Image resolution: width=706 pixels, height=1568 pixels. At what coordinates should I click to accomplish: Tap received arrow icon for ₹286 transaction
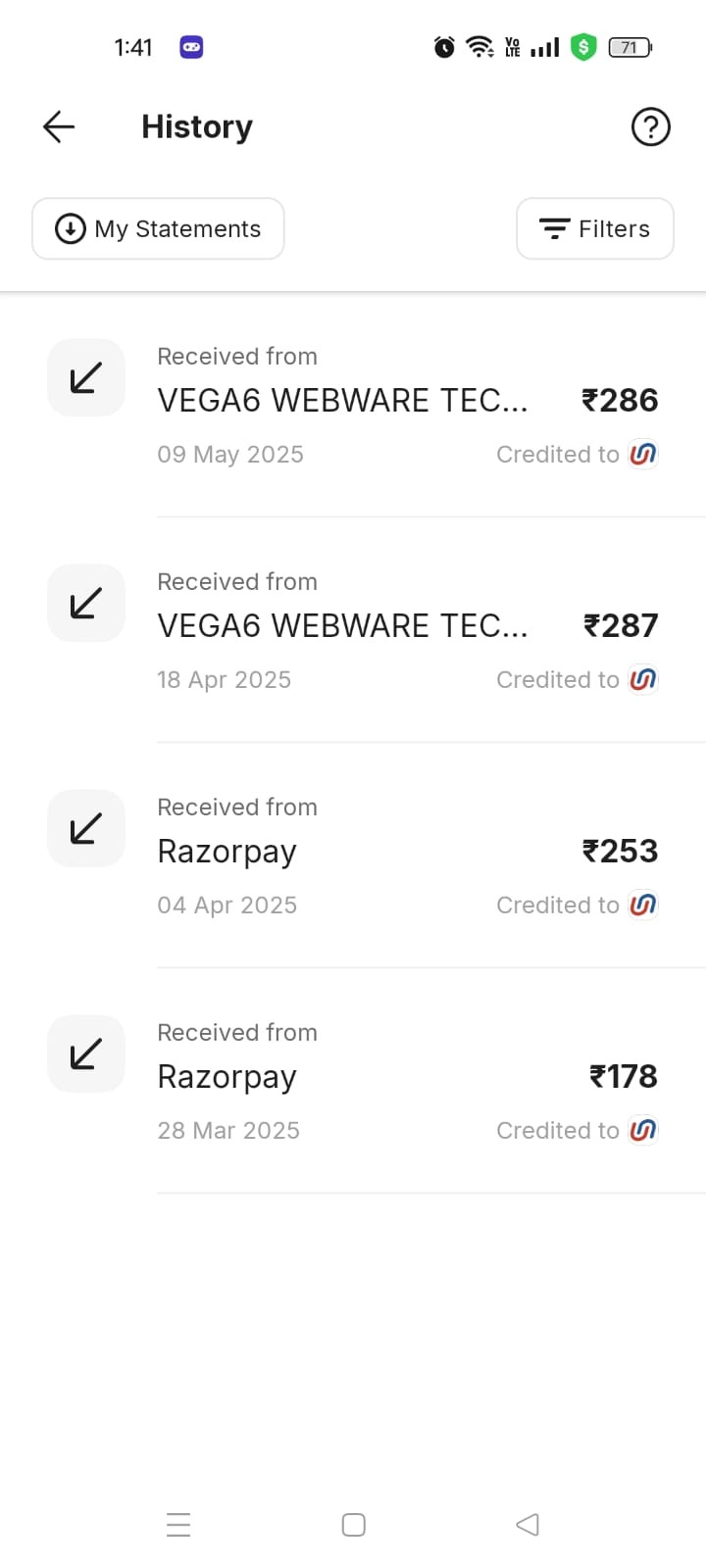tap(86, 377)
